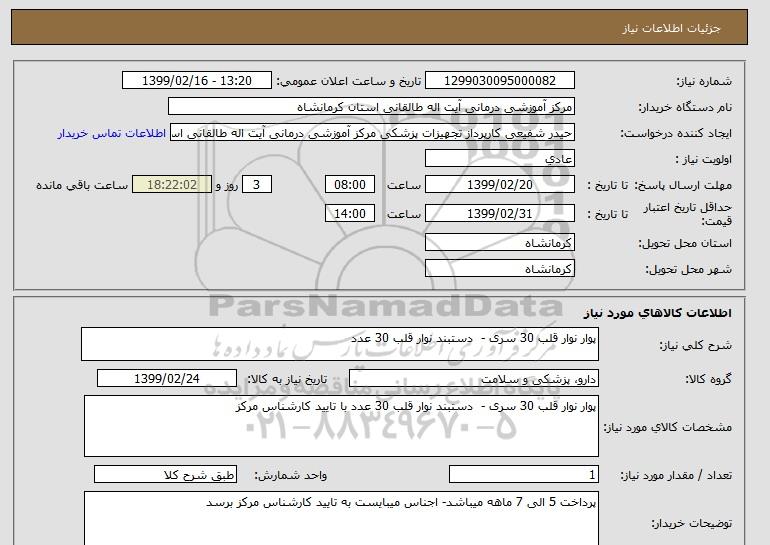Click the delivery province field کرمانشاه
Viewport: 770px width, 545px height.
point(499,243)
